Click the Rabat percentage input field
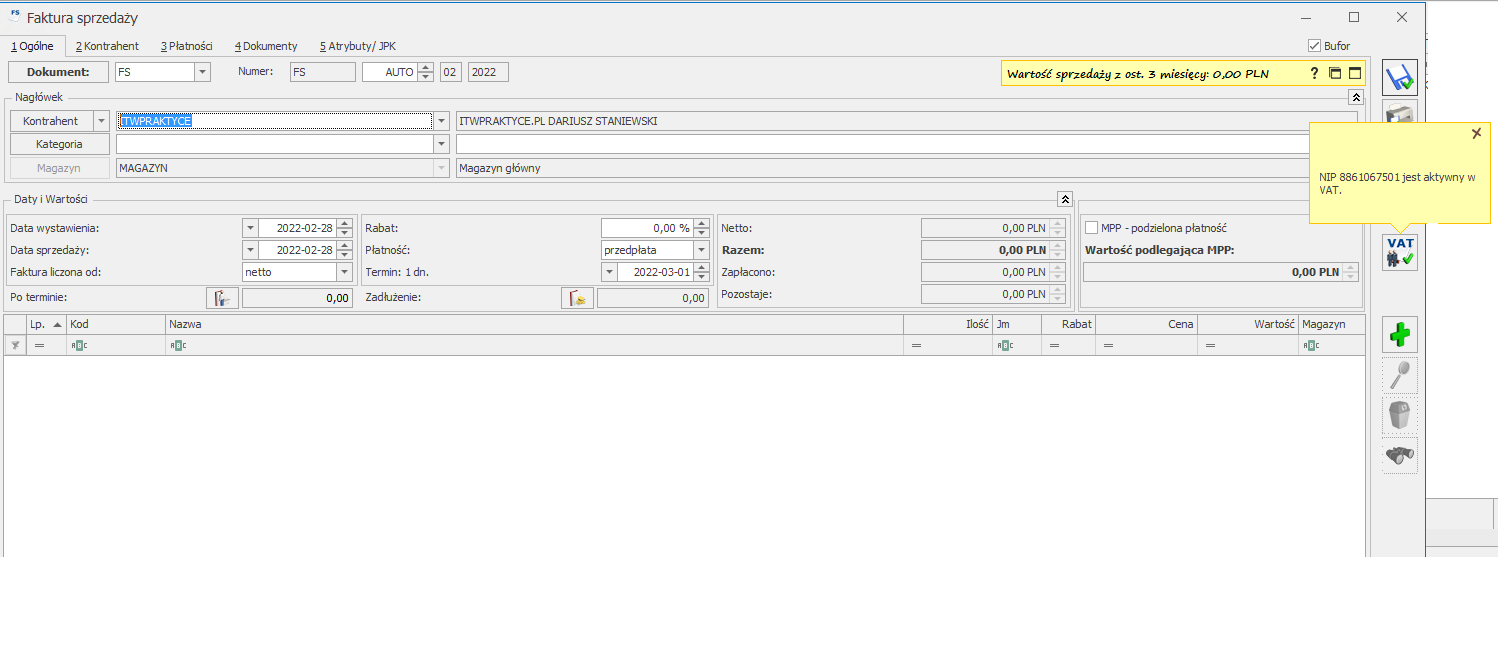Screen dimensions: 1498x648 647,228
